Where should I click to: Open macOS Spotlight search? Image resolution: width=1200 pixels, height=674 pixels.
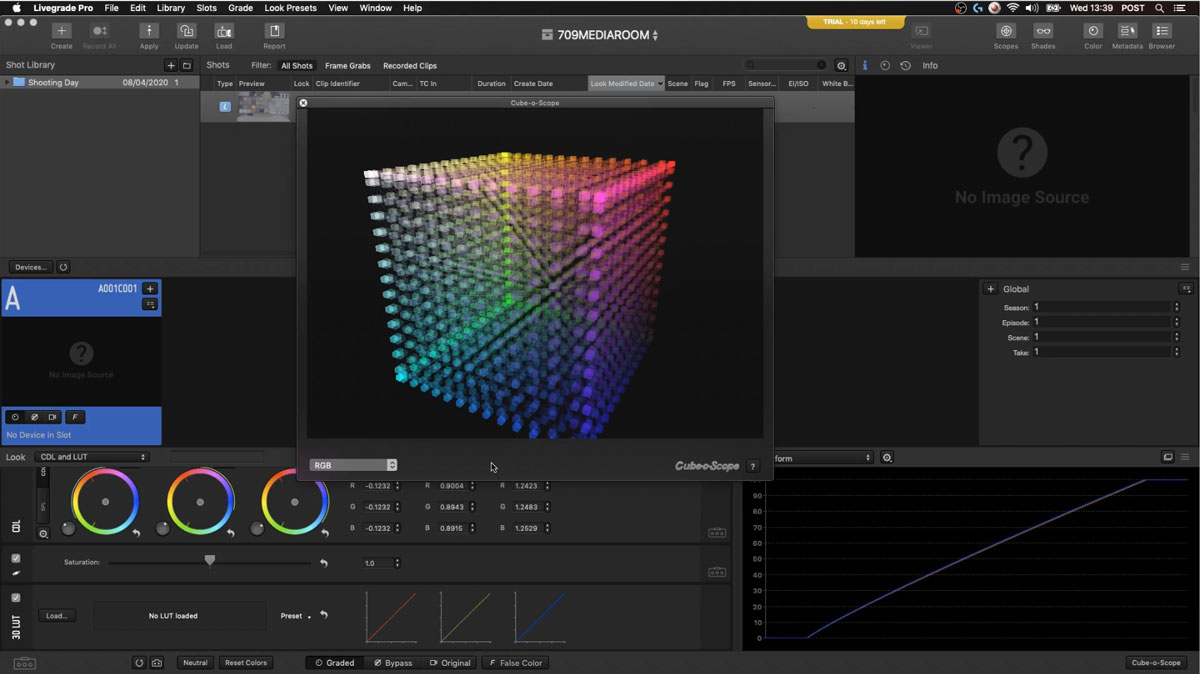click(x=1159, y=7)
